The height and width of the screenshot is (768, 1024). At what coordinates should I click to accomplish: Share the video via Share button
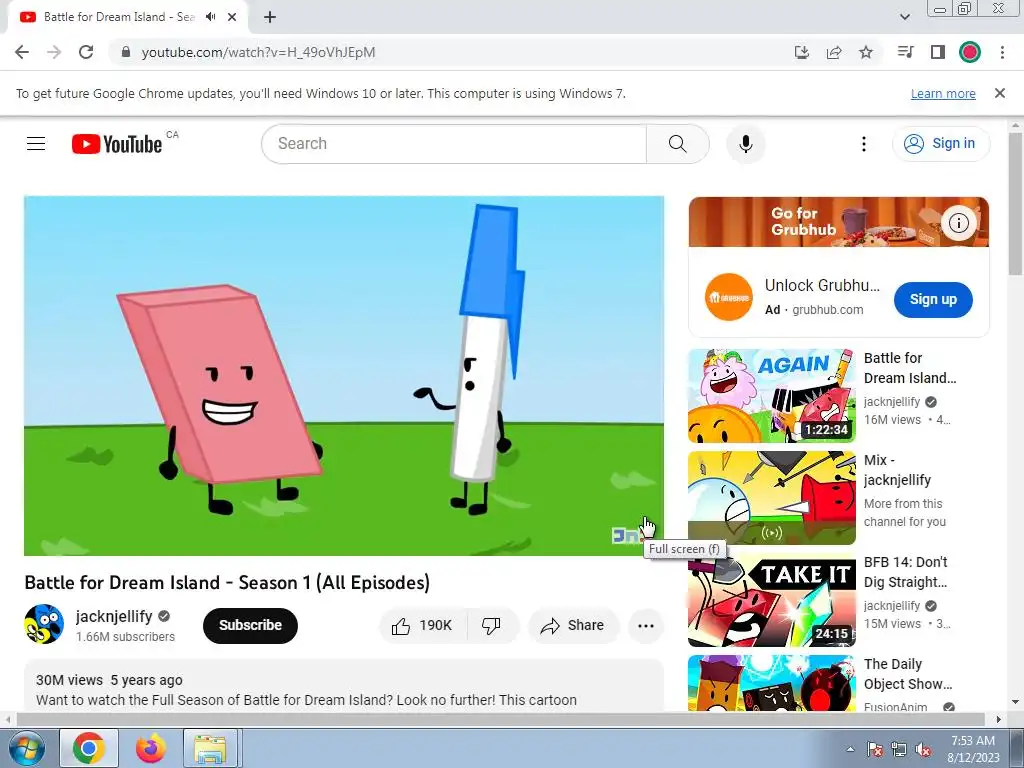573,626
